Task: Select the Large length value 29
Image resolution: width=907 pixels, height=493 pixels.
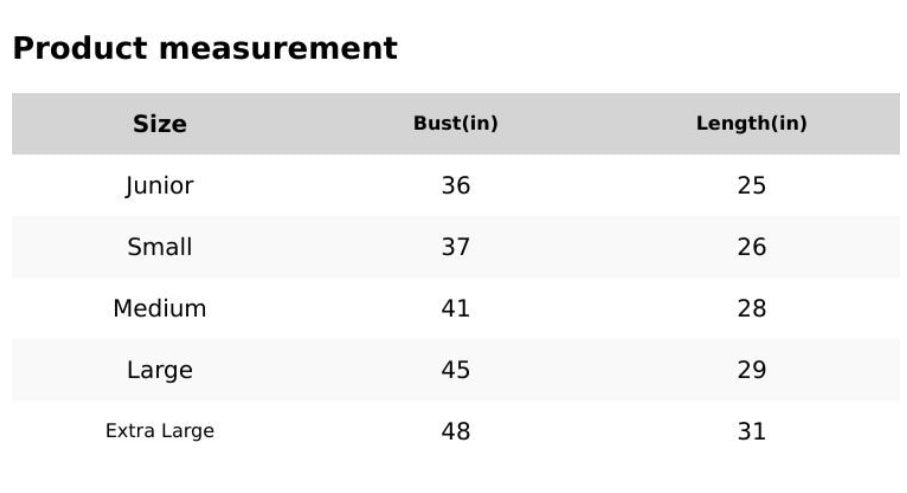Action: click(x=751, y=370)
